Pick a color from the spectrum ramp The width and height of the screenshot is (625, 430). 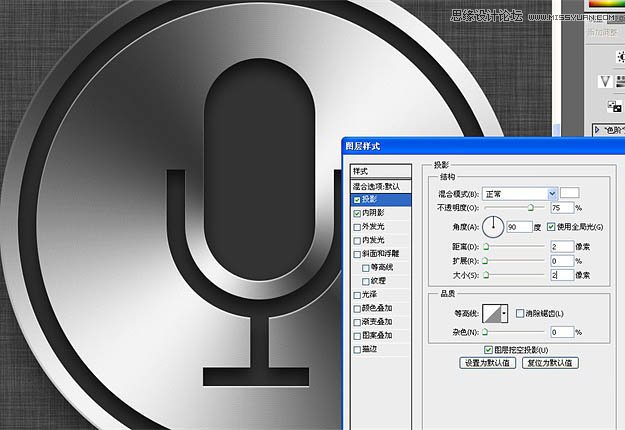pos(606,4)
